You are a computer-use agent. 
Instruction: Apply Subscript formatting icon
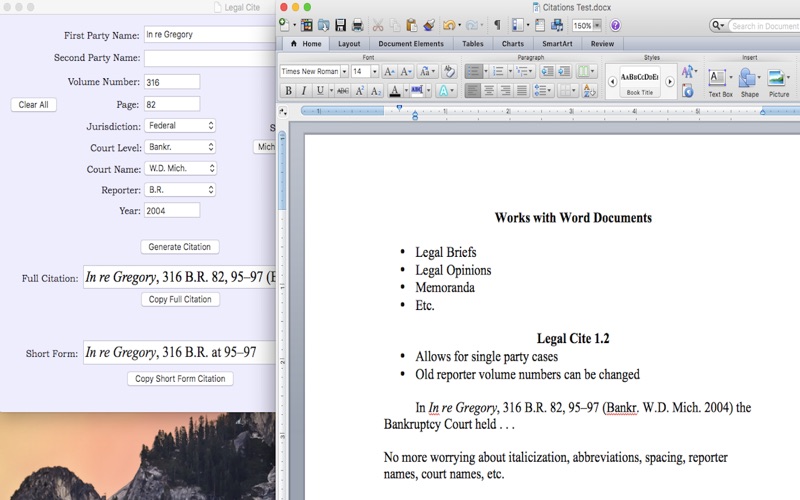(x=376, y=91)
